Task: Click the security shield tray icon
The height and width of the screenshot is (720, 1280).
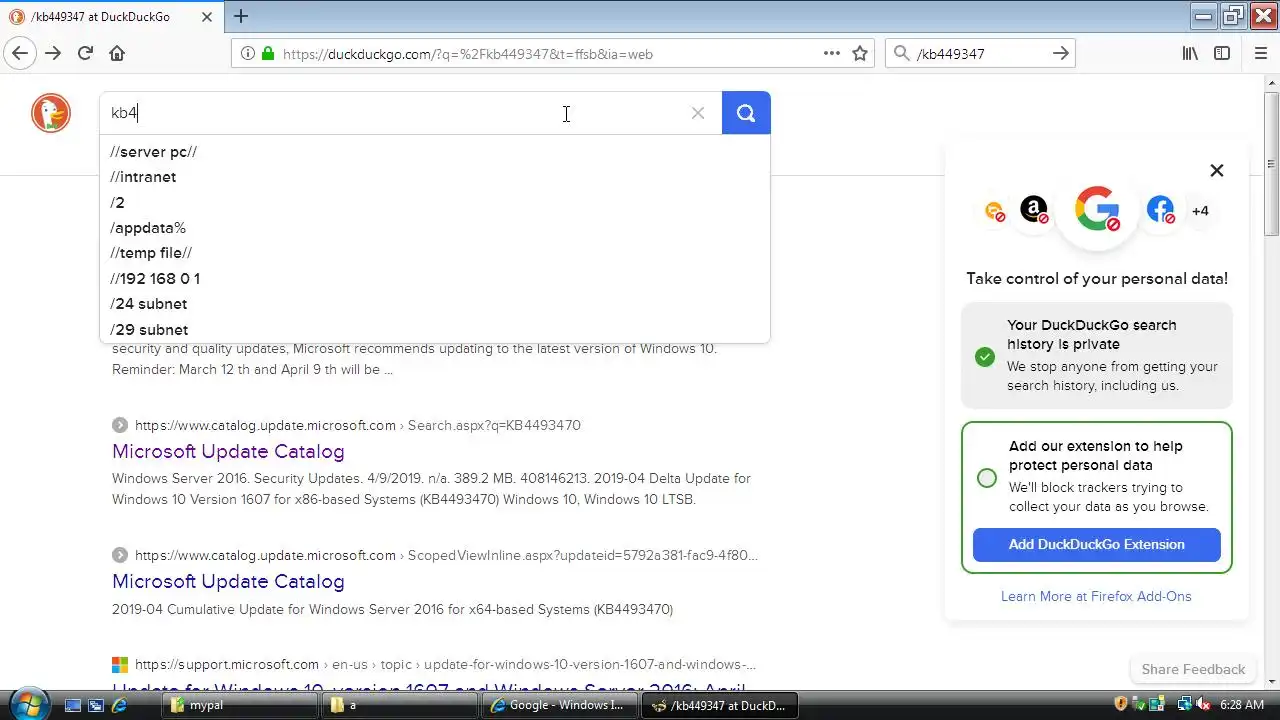Action: pos(1121,705)
